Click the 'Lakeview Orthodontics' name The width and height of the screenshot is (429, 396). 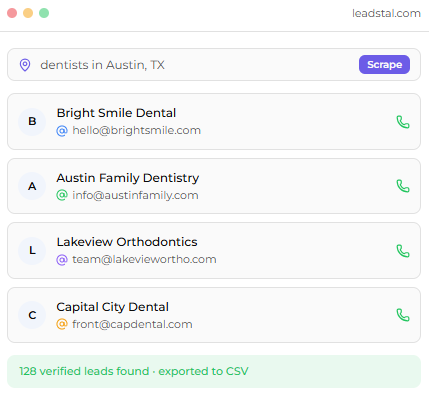pyautogui.click(x=127, y=242)
